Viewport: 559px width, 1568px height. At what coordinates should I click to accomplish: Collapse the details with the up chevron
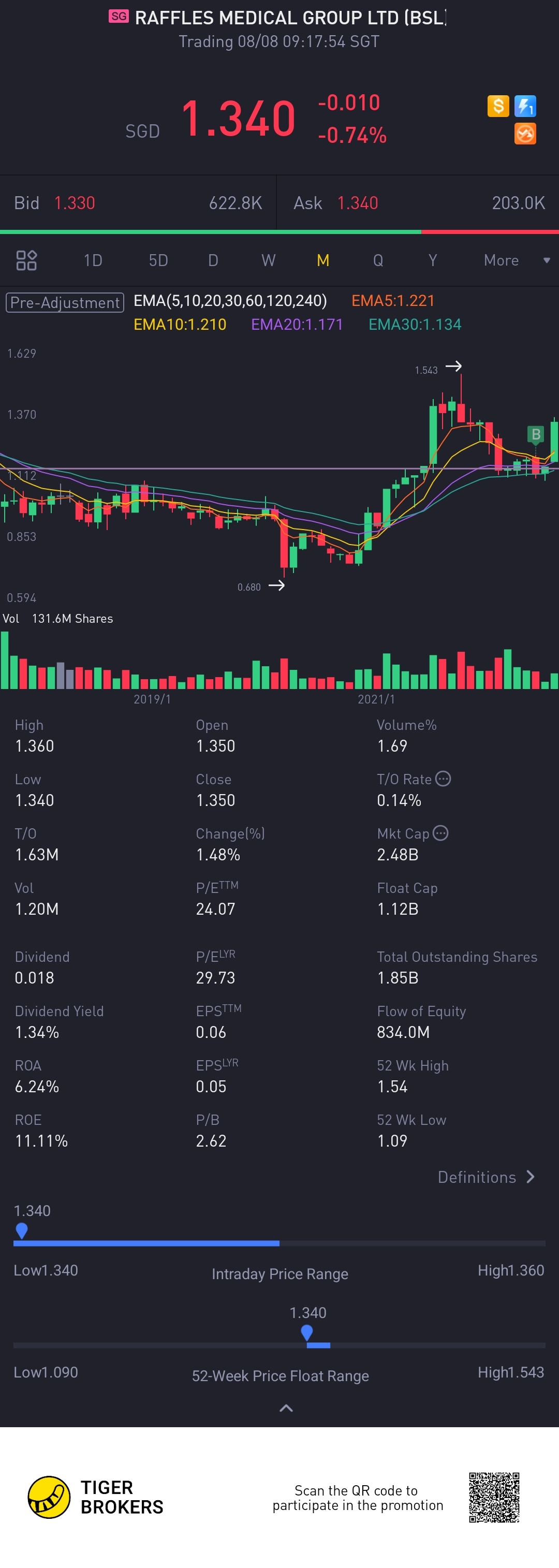point(286,1408)
